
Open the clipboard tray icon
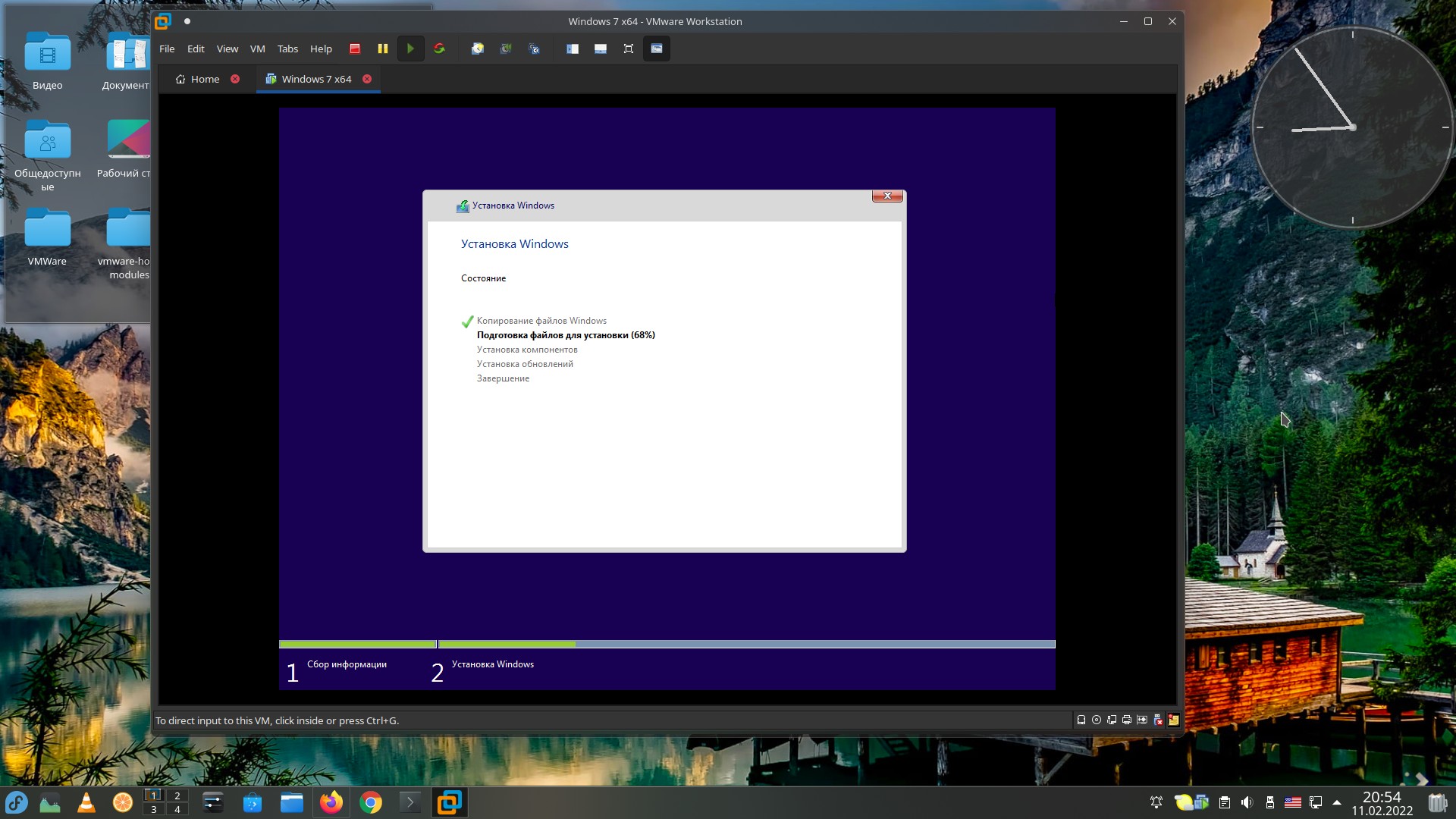(x=1224, y=802)
